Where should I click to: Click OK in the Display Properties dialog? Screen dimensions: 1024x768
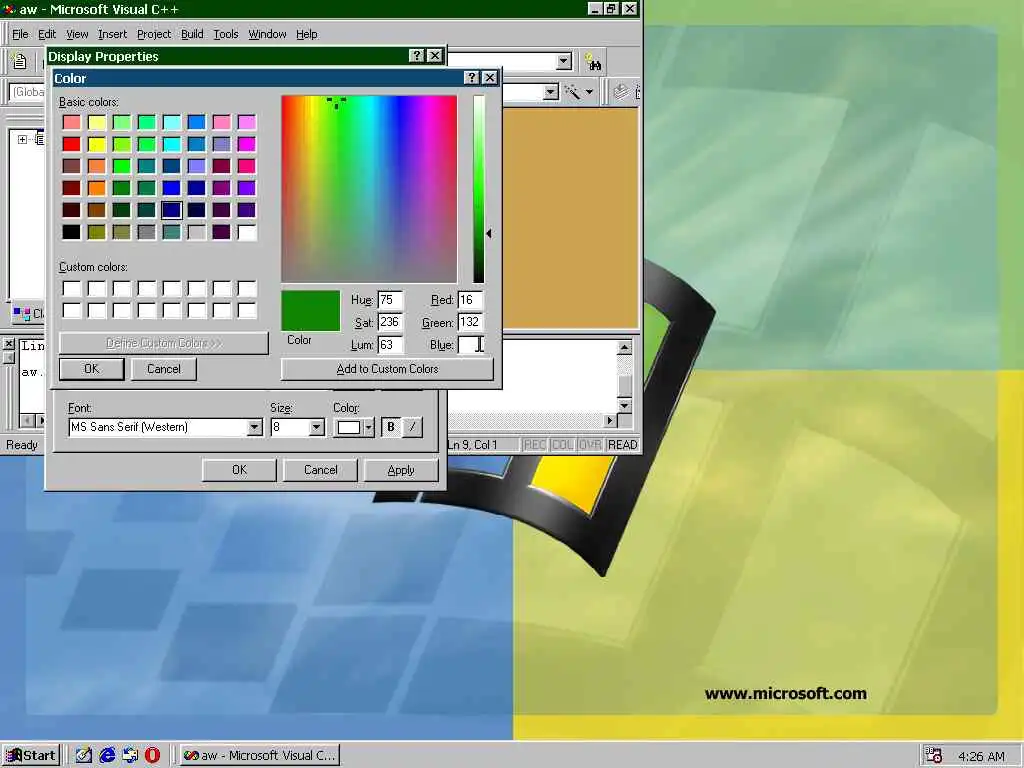(x=239, y=470)
